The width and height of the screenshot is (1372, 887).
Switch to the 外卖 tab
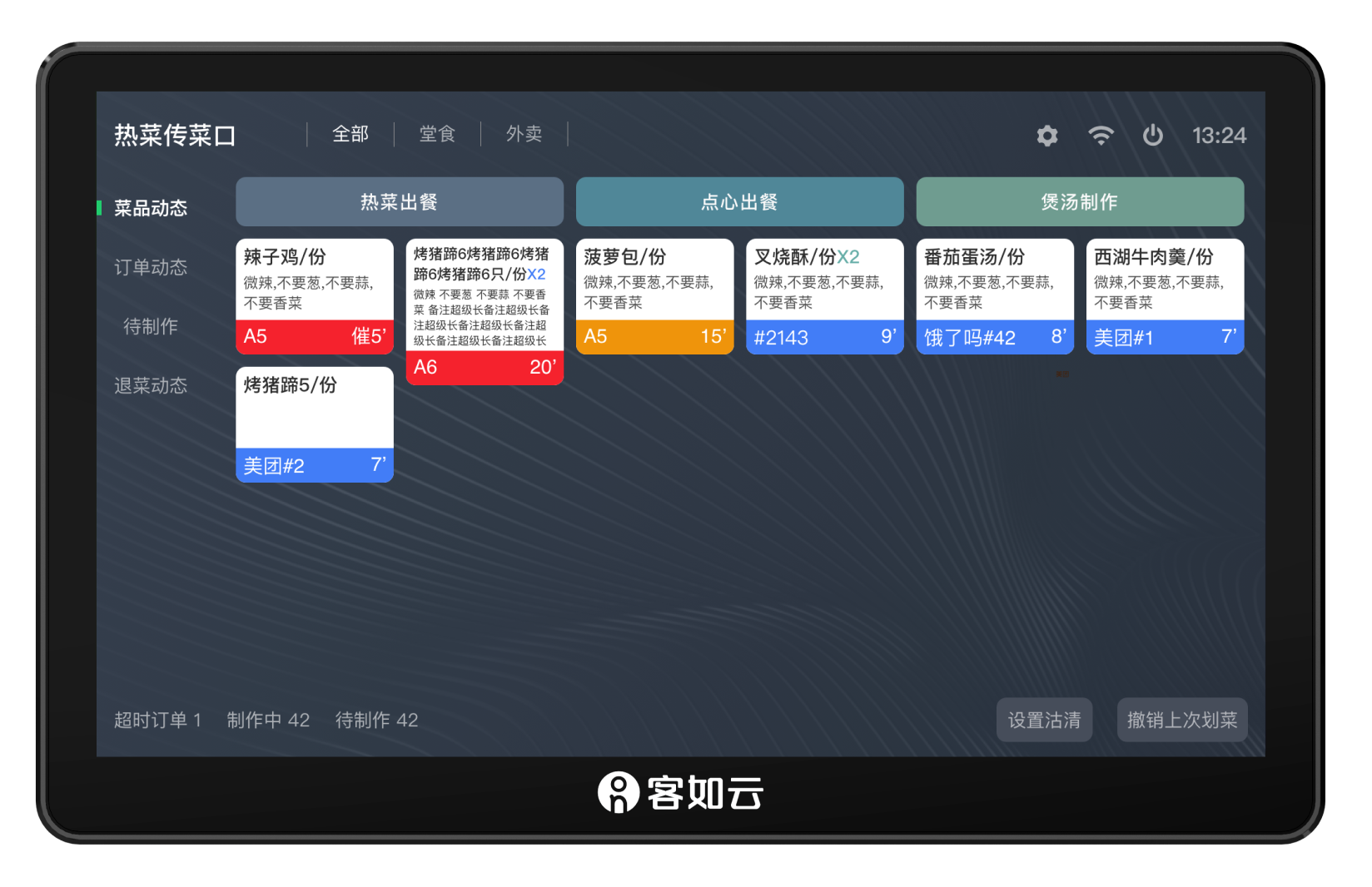coord(524,134)
